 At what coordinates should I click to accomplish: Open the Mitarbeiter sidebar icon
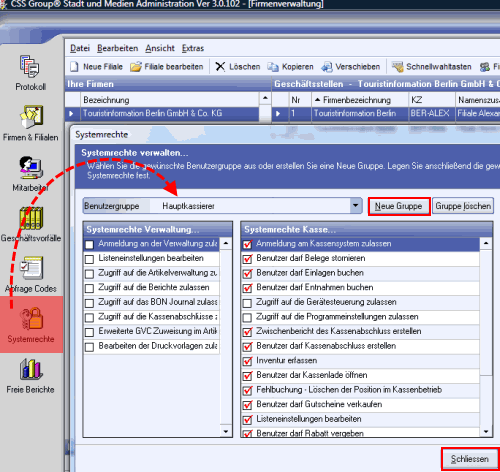point(31,167)
